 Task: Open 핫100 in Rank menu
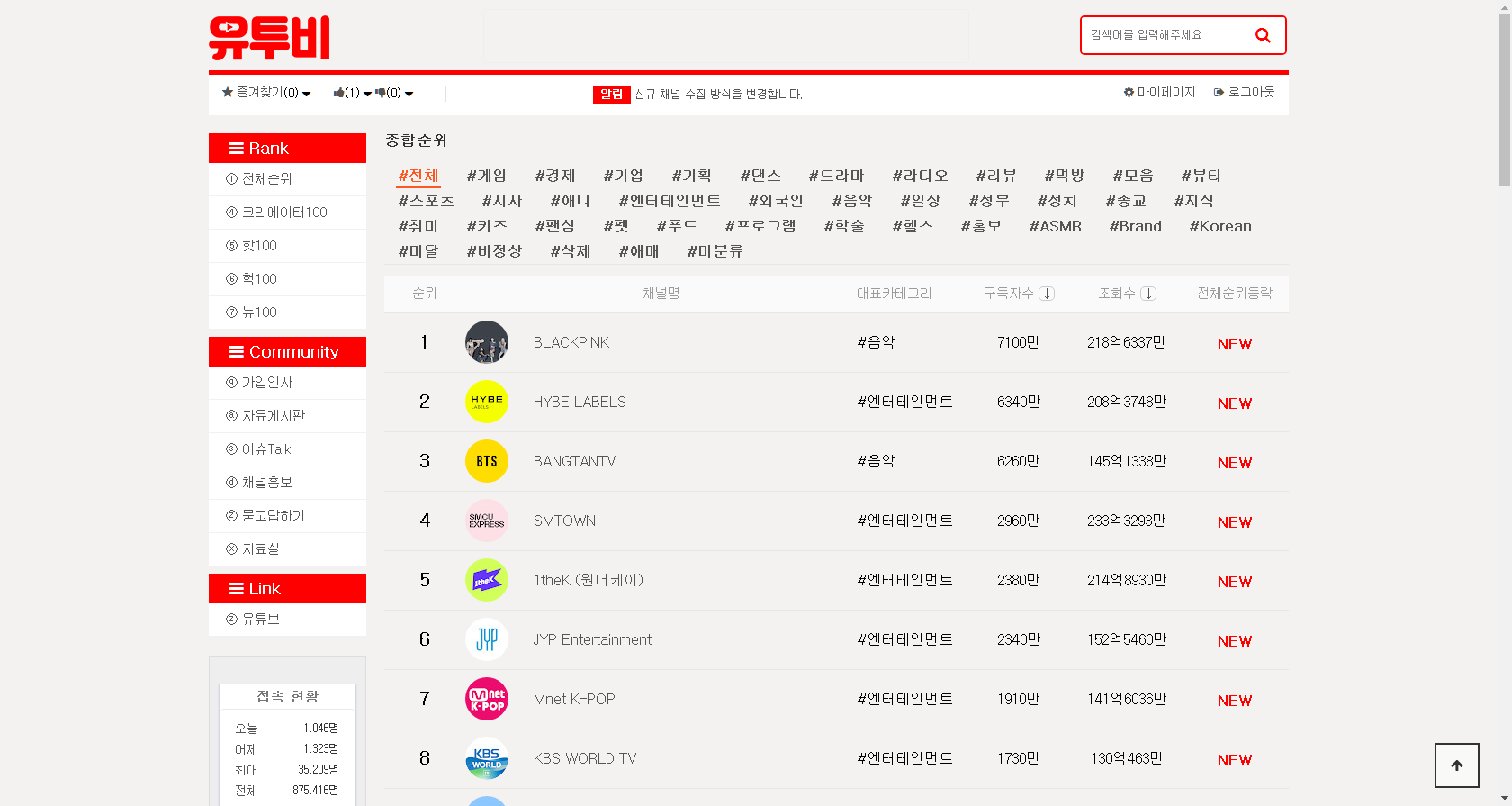(287, 246)
